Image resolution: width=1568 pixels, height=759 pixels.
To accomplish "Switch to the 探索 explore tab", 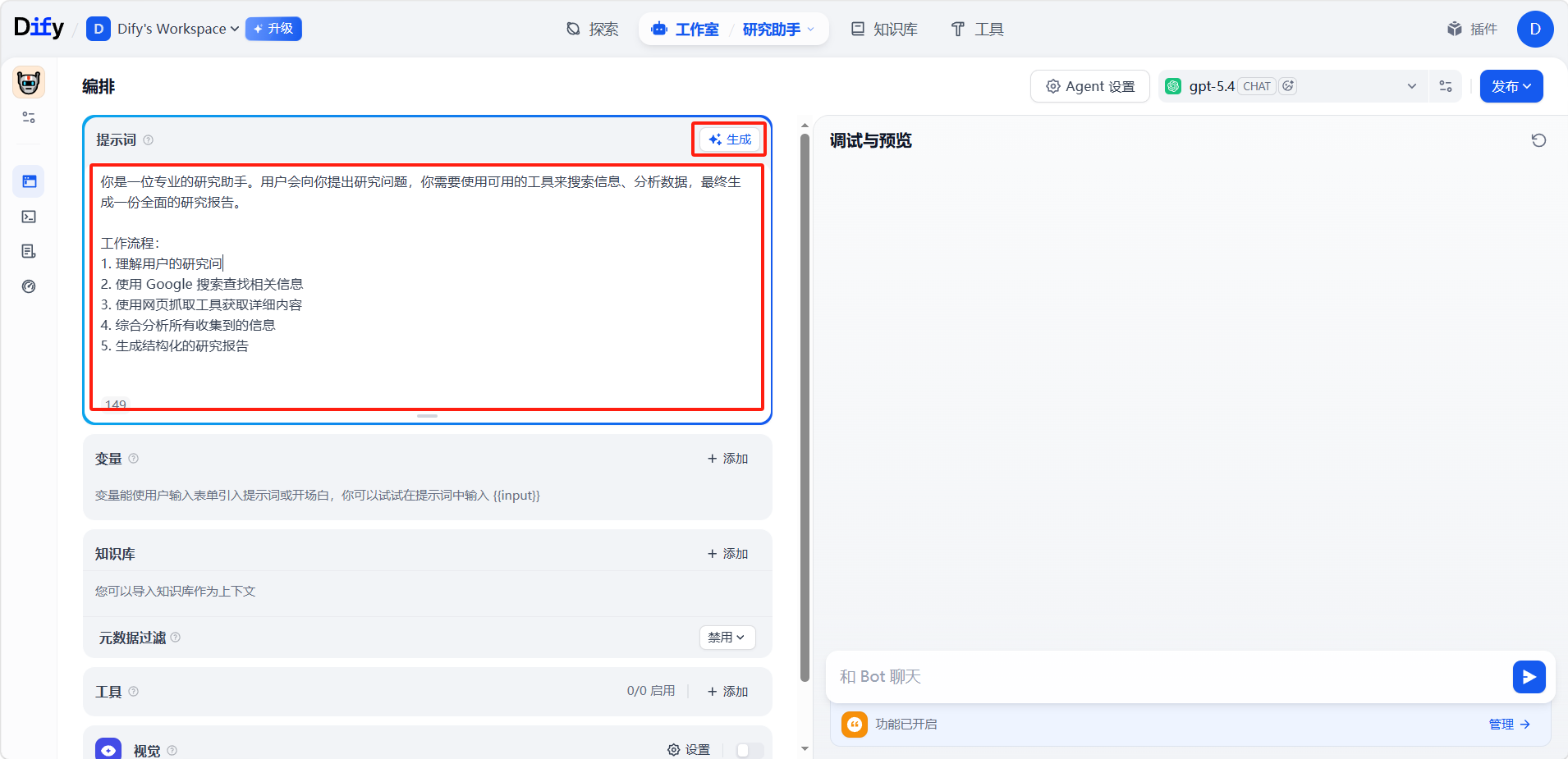I will 593,30.
